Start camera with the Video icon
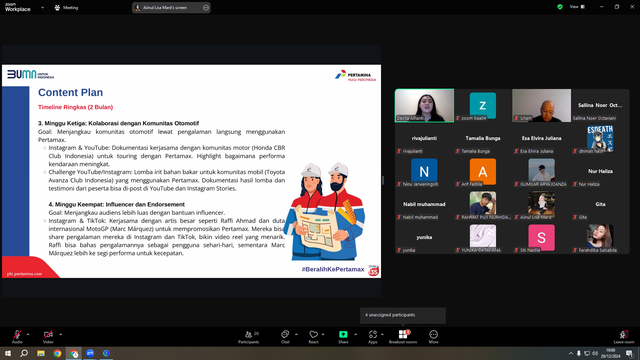Screen dimensions: 640x360 (x=48, y=336)
